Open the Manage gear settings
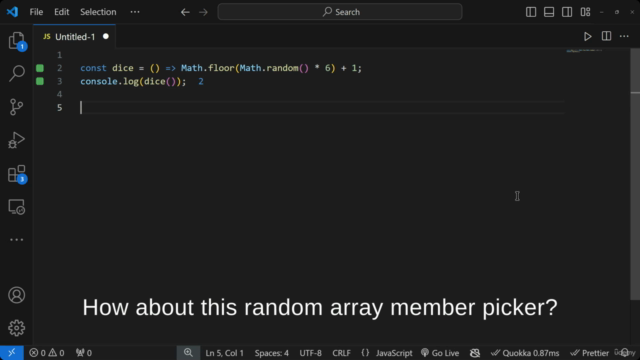640x360 pixels. pyautogui.click(x=16, y=328)
